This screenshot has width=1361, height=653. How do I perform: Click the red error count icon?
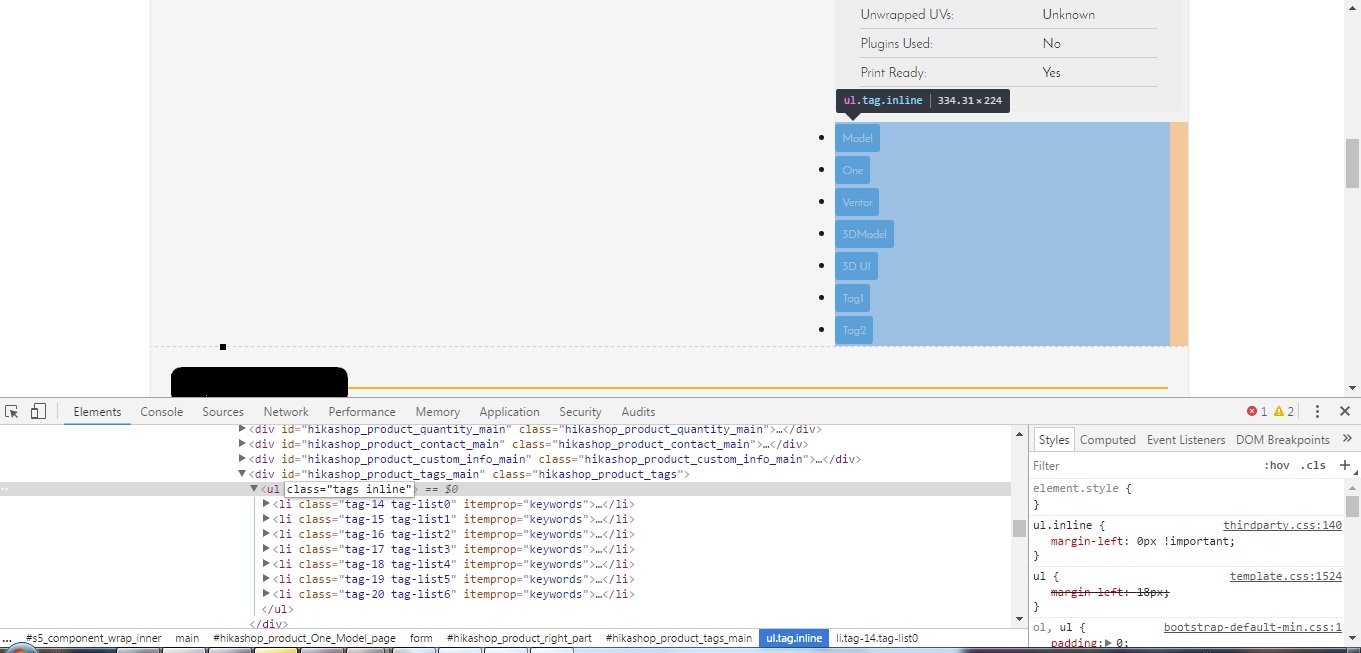point(1252,412)
